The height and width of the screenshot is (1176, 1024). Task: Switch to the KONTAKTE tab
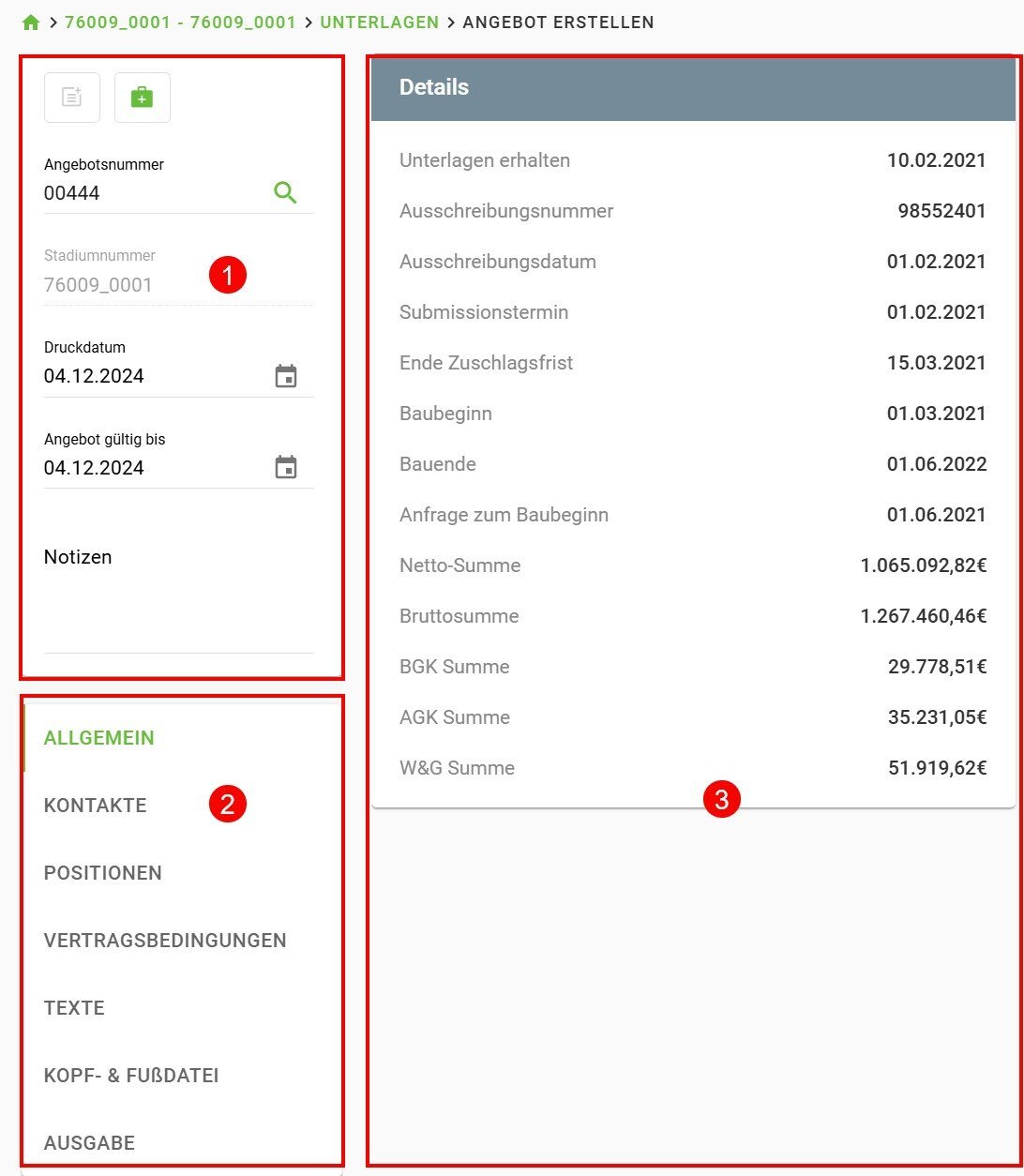point(96,806)
